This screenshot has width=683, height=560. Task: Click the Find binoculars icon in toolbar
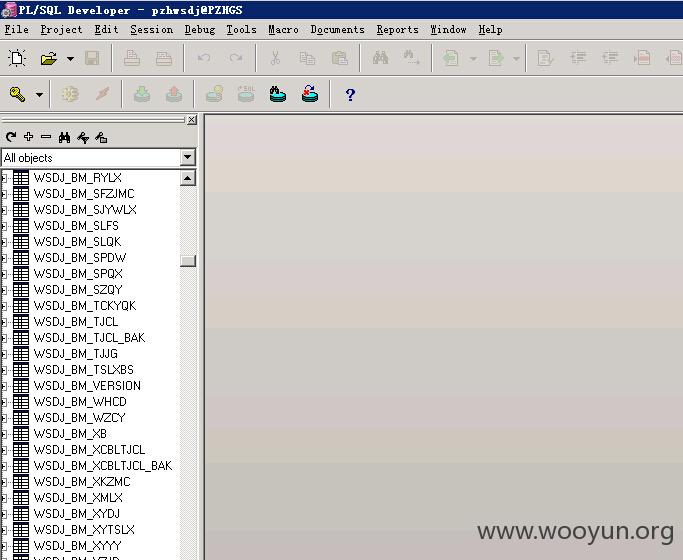[x=380, y=57]
